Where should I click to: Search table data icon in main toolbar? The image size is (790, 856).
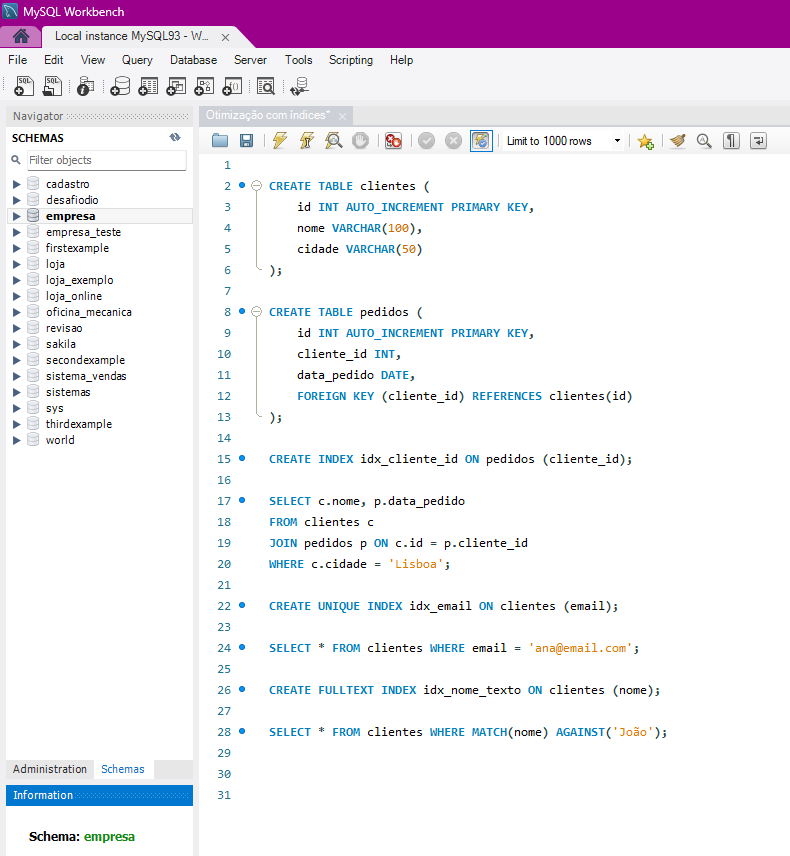pyautogui.click(x=266, y=86)
